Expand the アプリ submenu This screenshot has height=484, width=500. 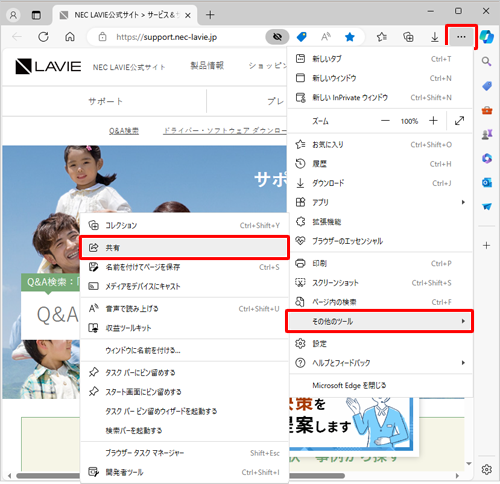(x=380, y=202)
